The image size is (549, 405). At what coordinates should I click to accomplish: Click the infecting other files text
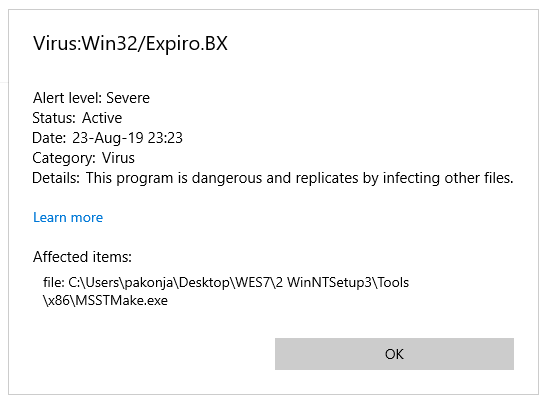[x=448, y=178]
